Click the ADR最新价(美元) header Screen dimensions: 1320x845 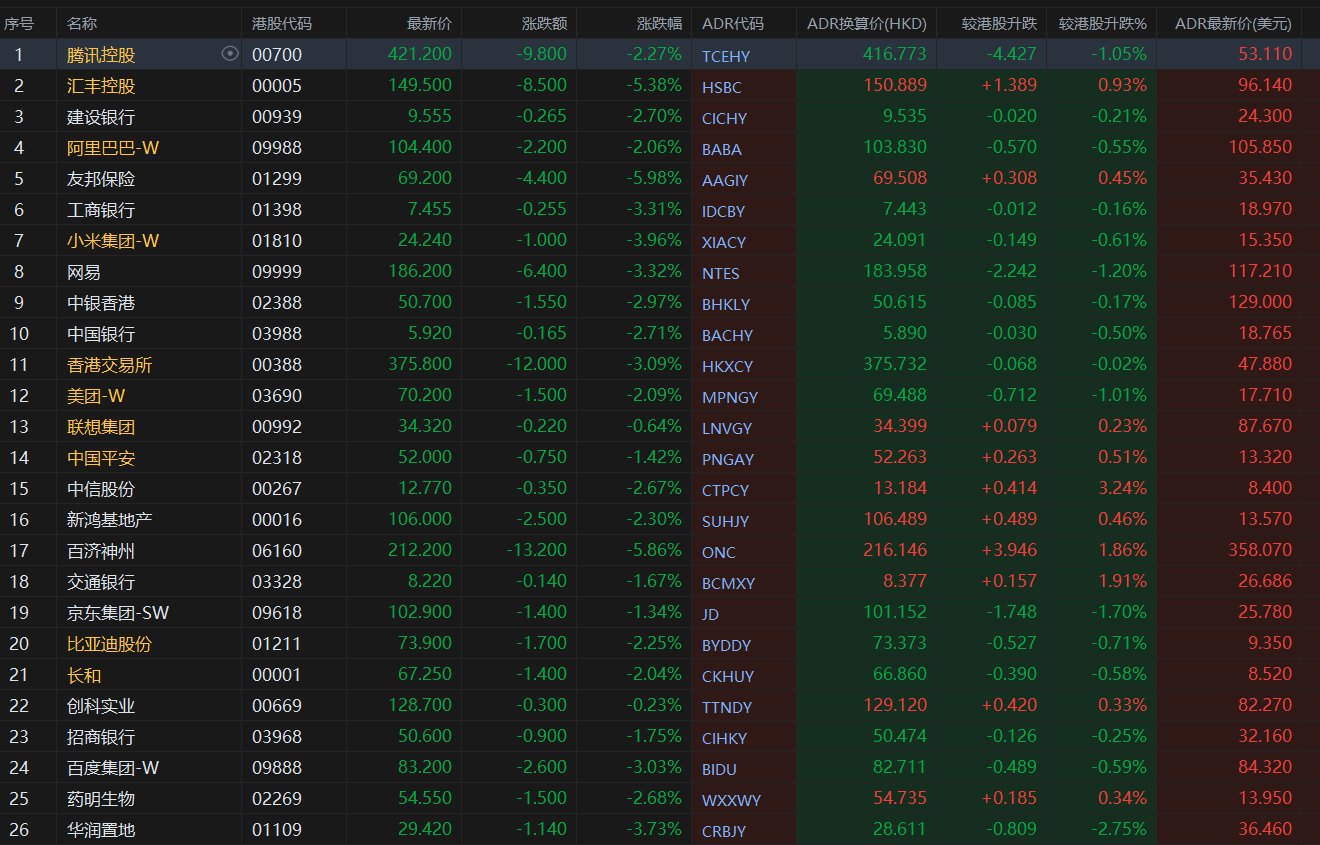click(1233, 23)
